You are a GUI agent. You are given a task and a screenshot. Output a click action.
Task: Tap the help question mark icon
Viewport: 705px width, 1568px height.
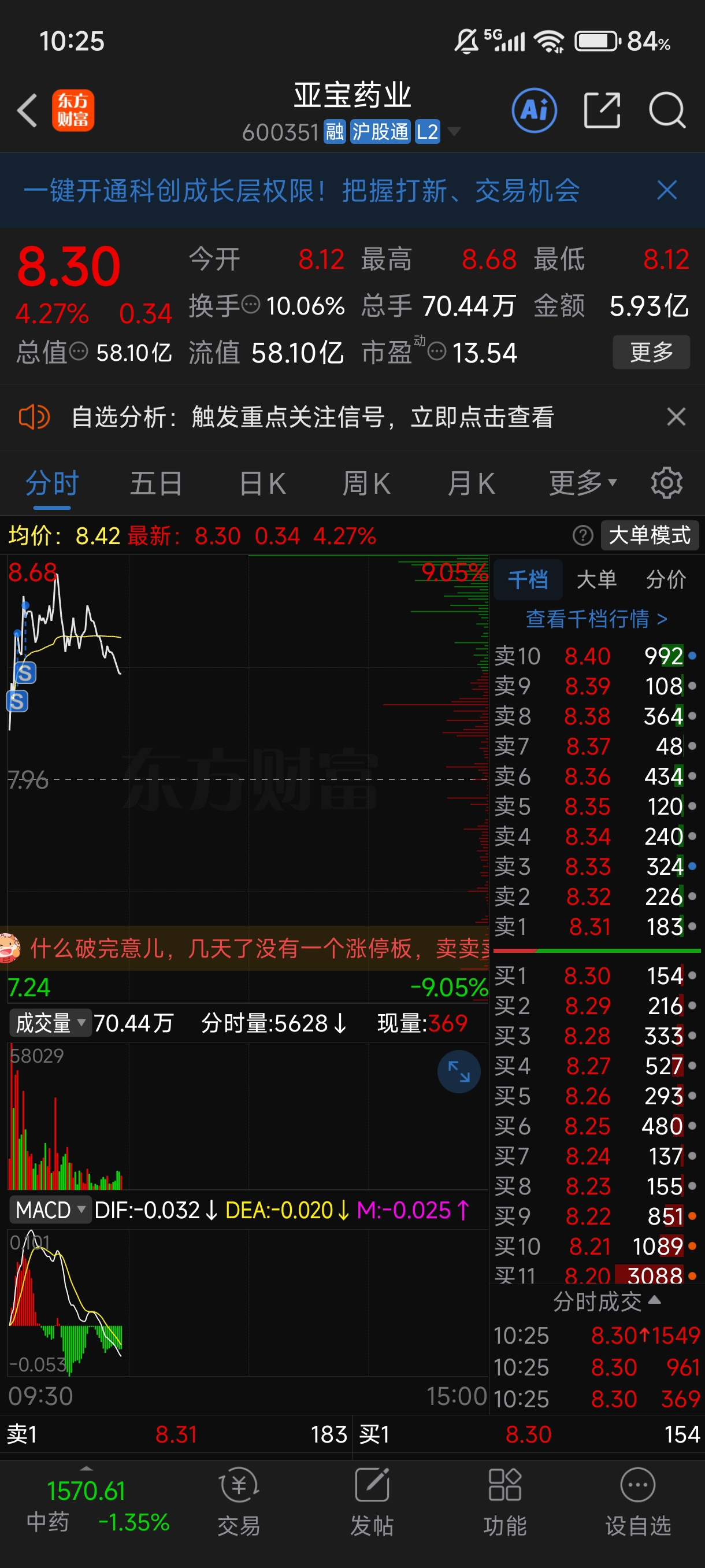pyautogui.click(x=582, y=535)
